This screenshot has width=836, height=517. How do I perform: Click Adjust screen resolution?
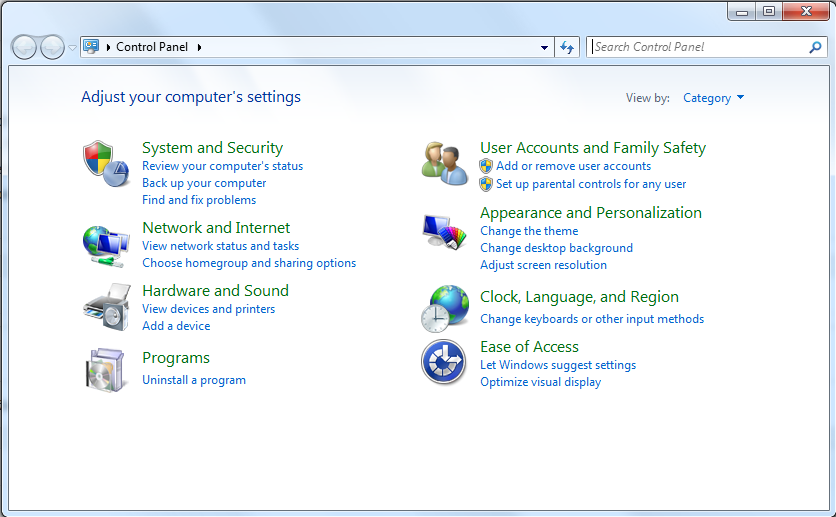[543, 265]
